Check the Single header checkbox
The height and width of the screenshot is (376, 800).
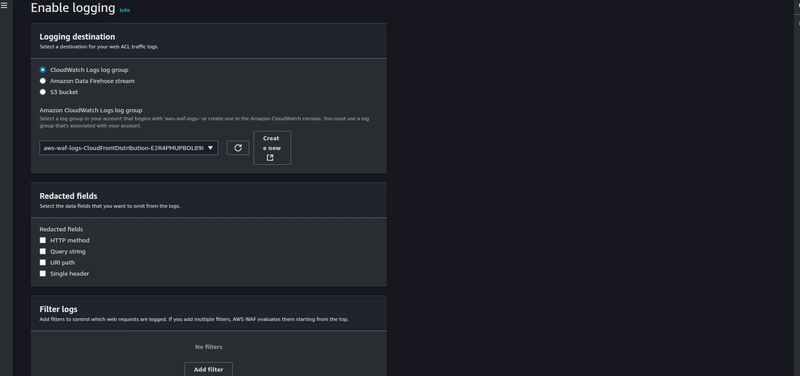[x=43, y=274]
